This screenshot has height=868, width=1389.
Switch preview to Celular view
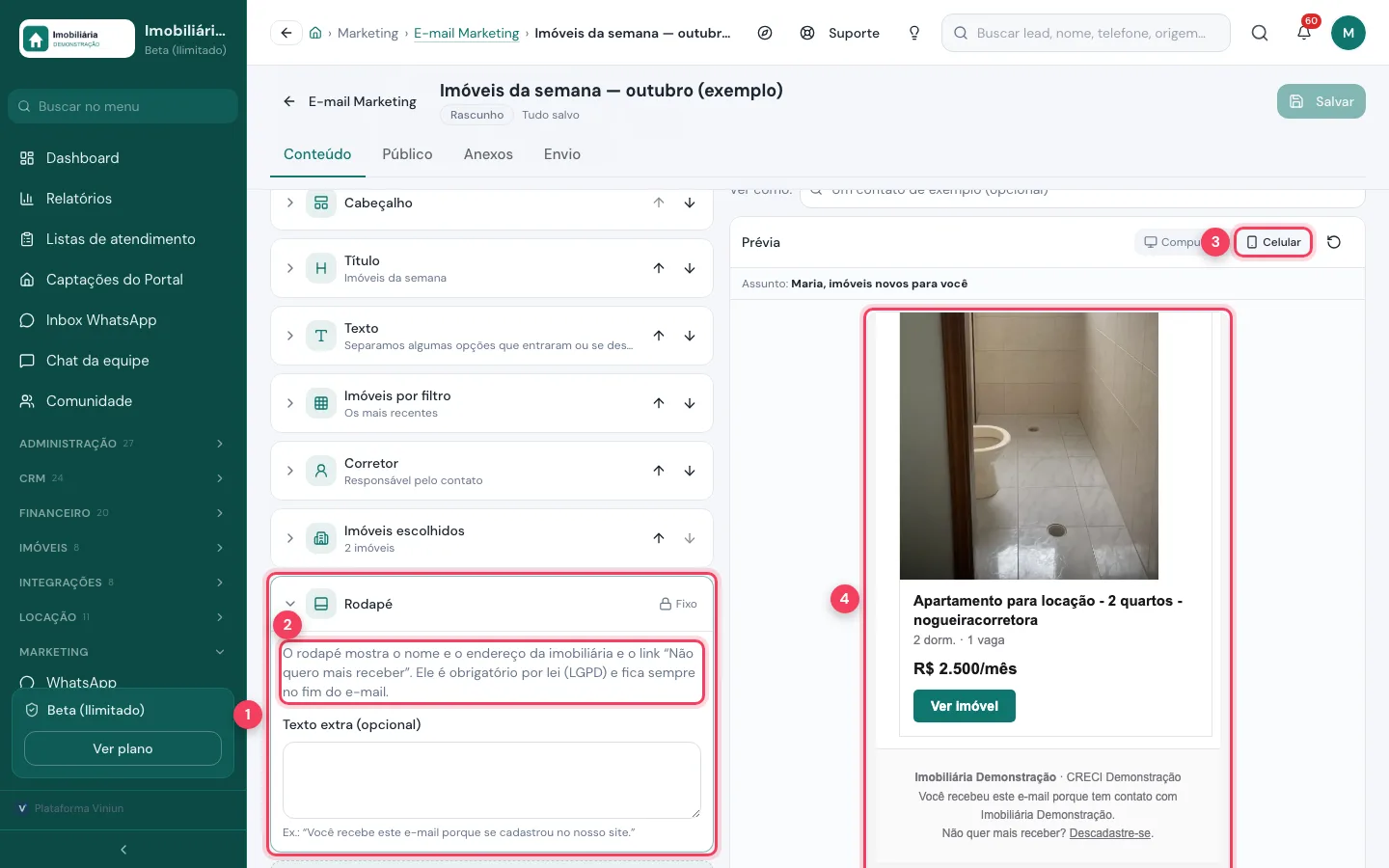coord(1273,242)
